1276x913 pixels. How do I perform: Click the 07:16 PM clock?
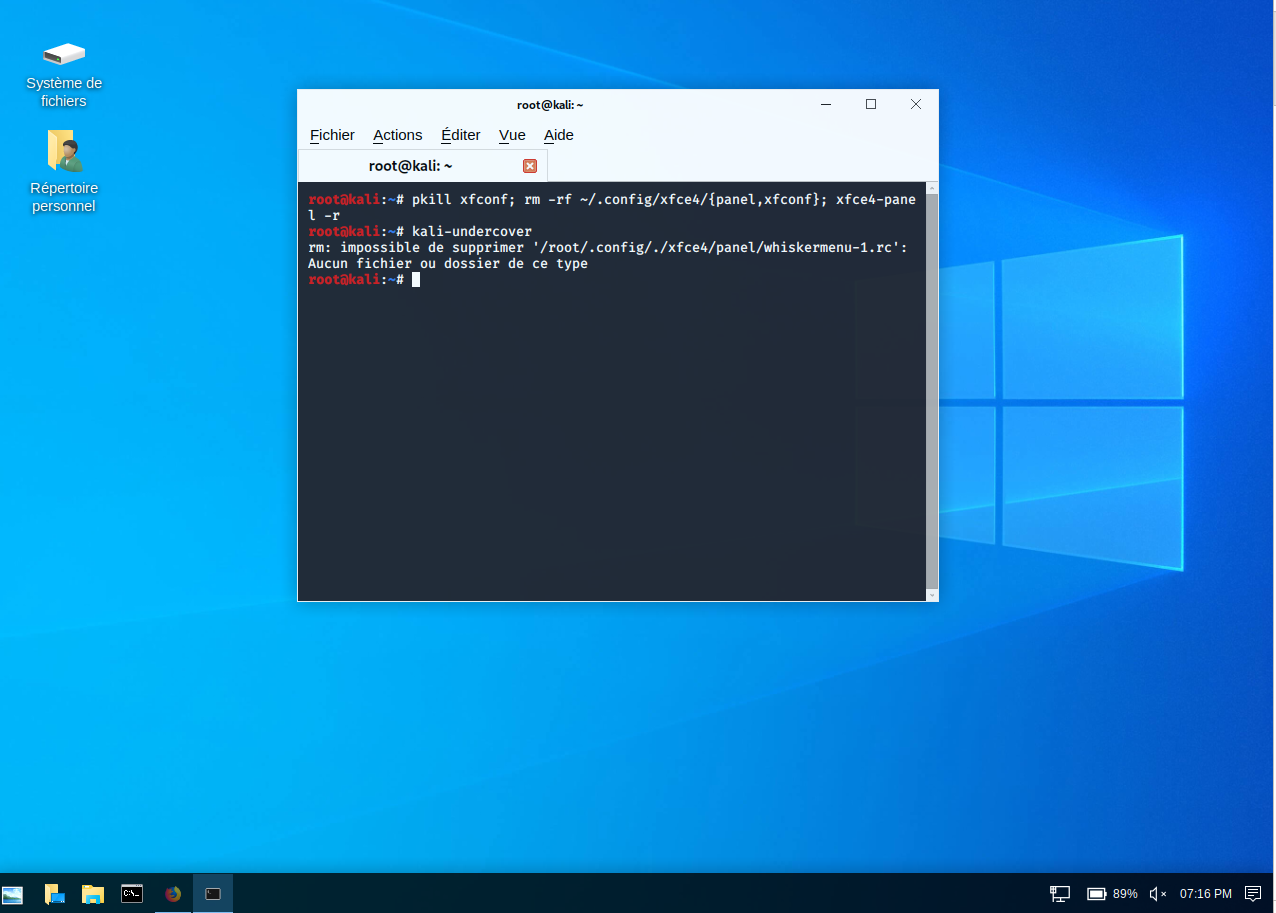click(x=1205, y=894)
